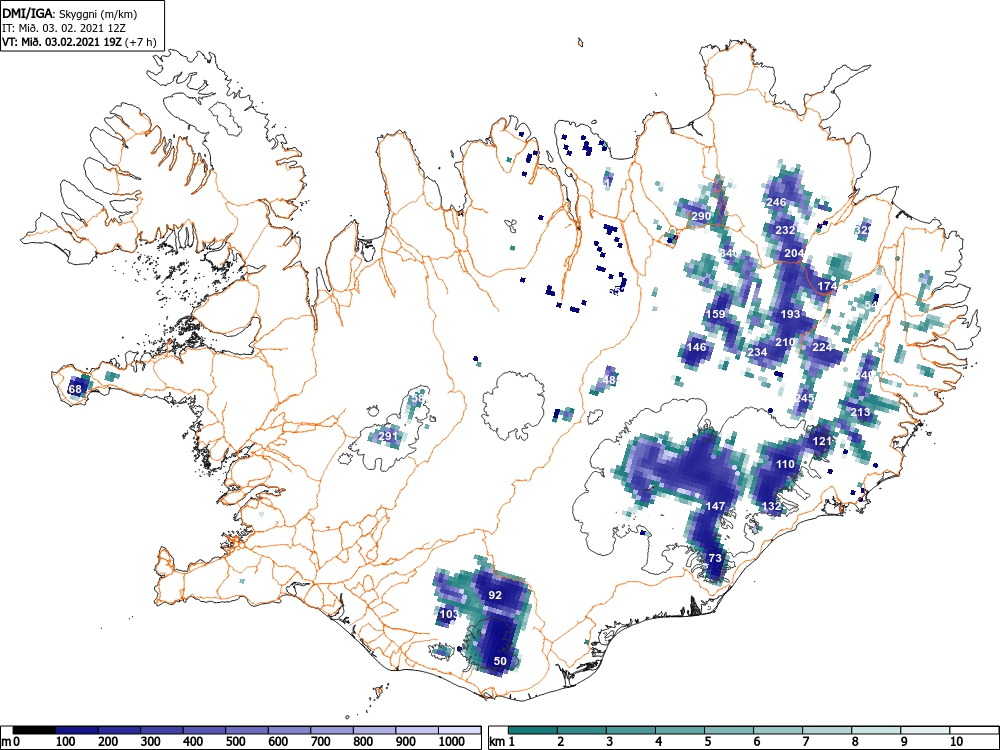The image size is (1000, 750).
Task: Click the 92 visibility value on the map
Action: (x=495, y=595)
